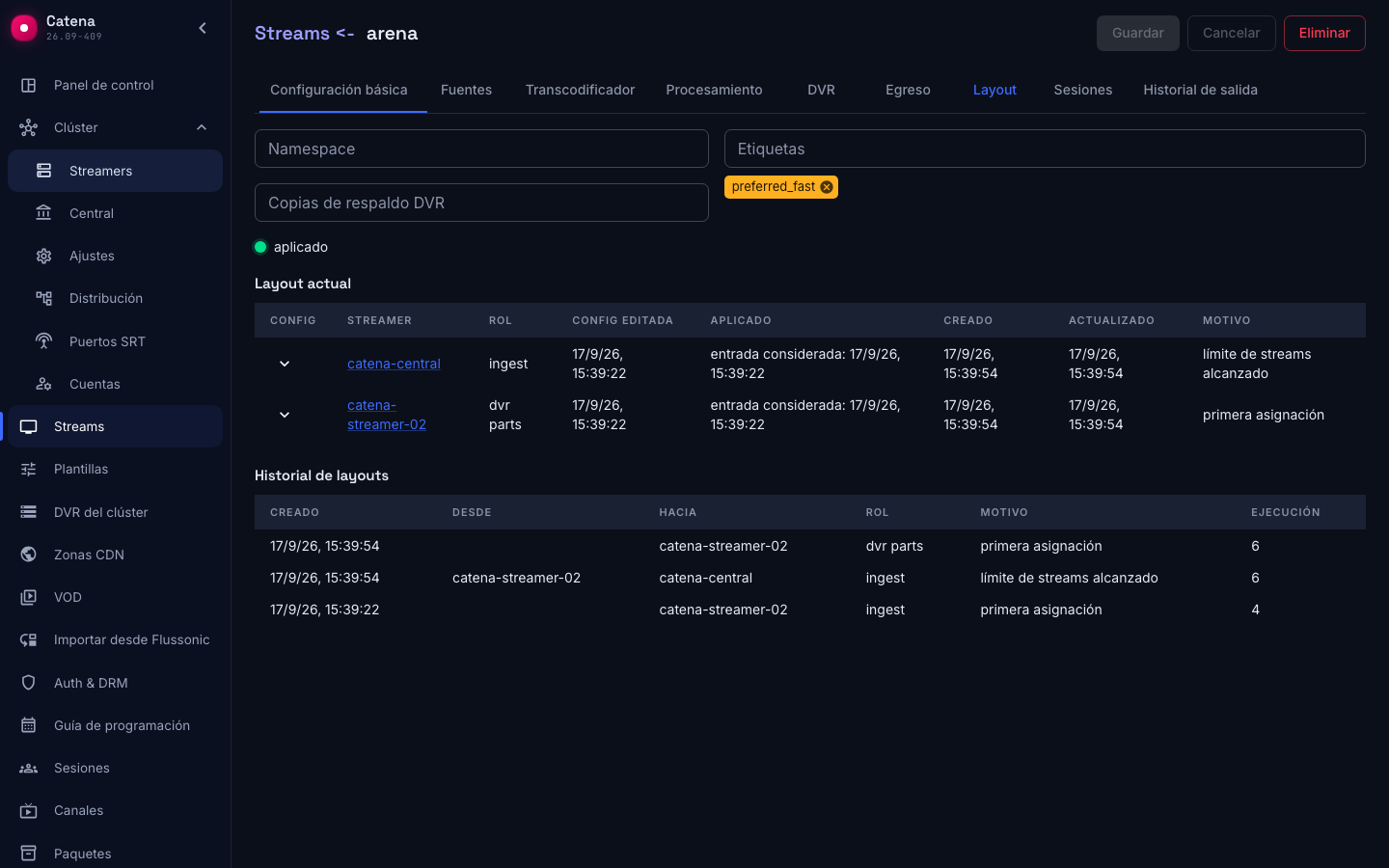Open the Egreso tab
1389x868 pixels.
coord(908,90)
